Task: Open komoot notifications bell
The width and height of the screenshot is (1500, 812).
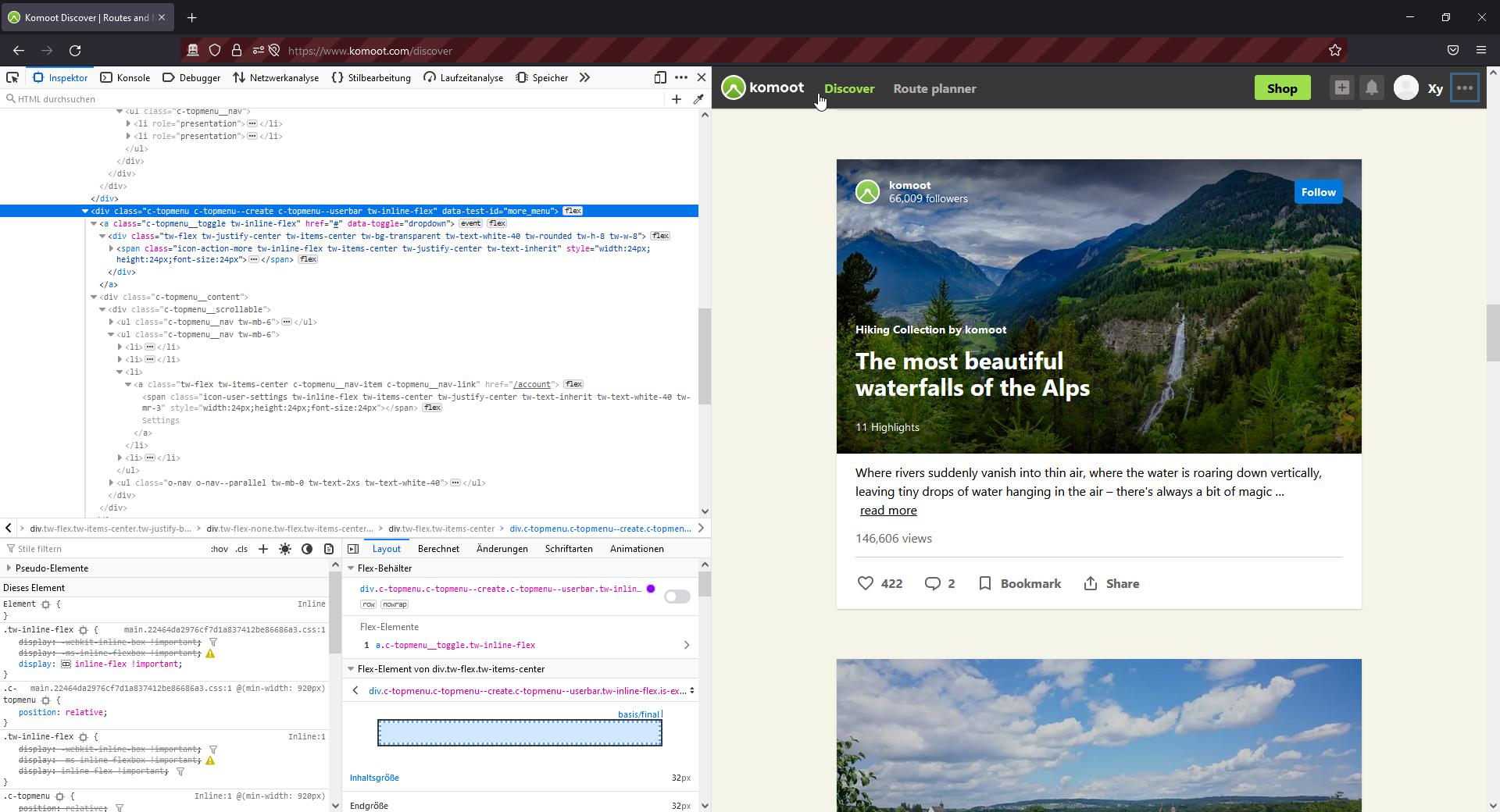Action: [x=1372, y=88]
